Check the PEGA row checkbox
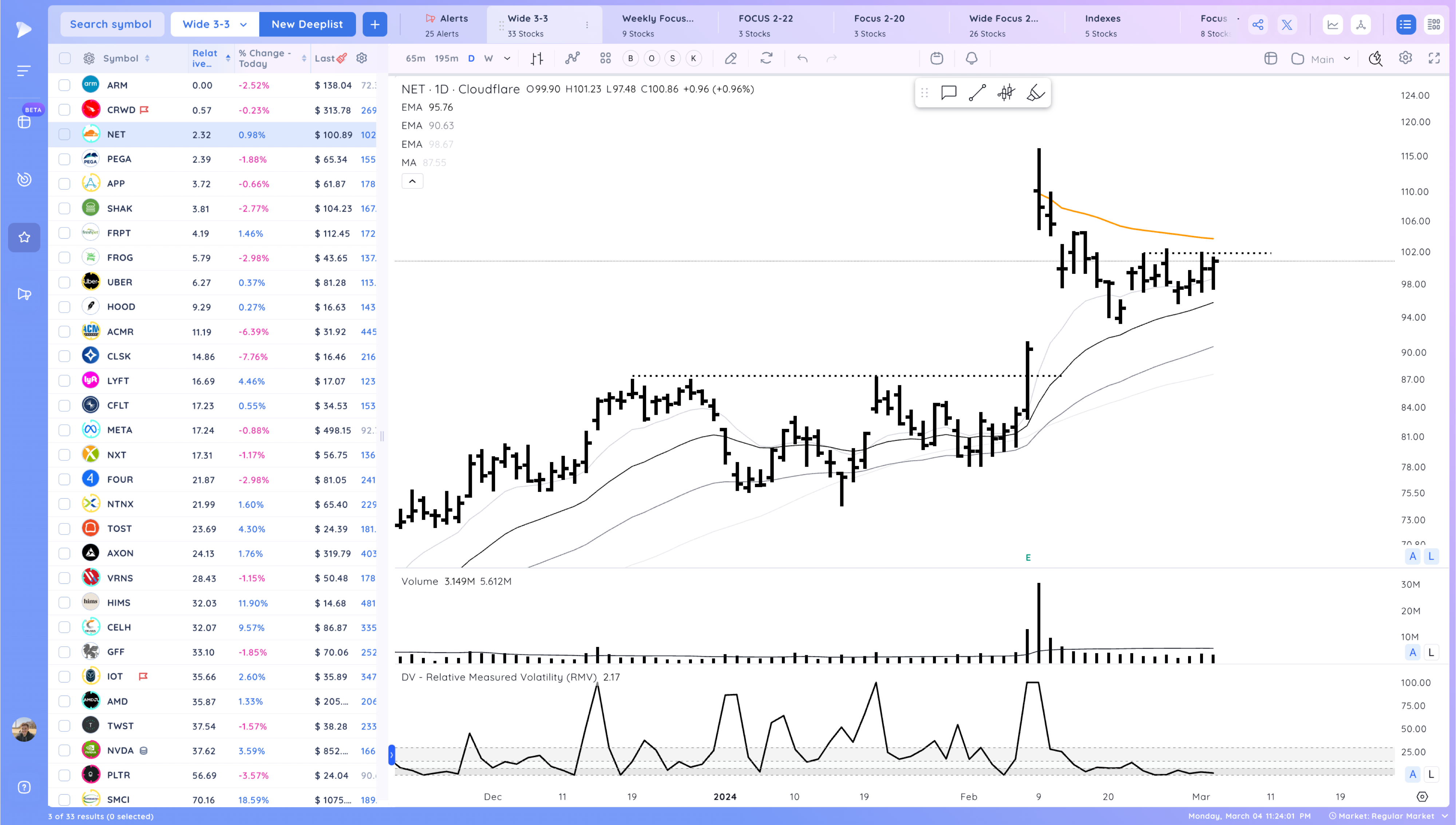The image size is (1456, 825). [64, 159]
